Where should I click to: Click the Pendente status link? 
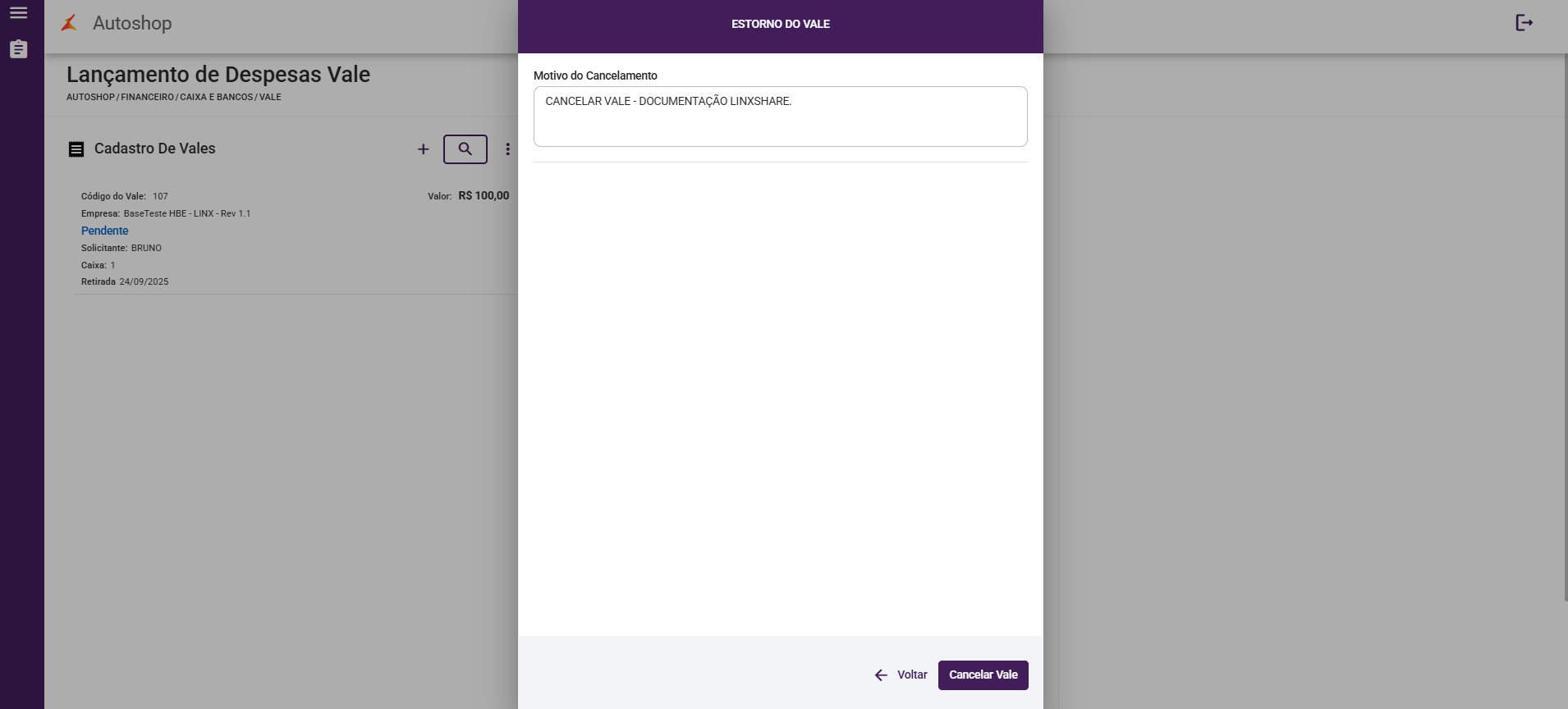point(105,231)
